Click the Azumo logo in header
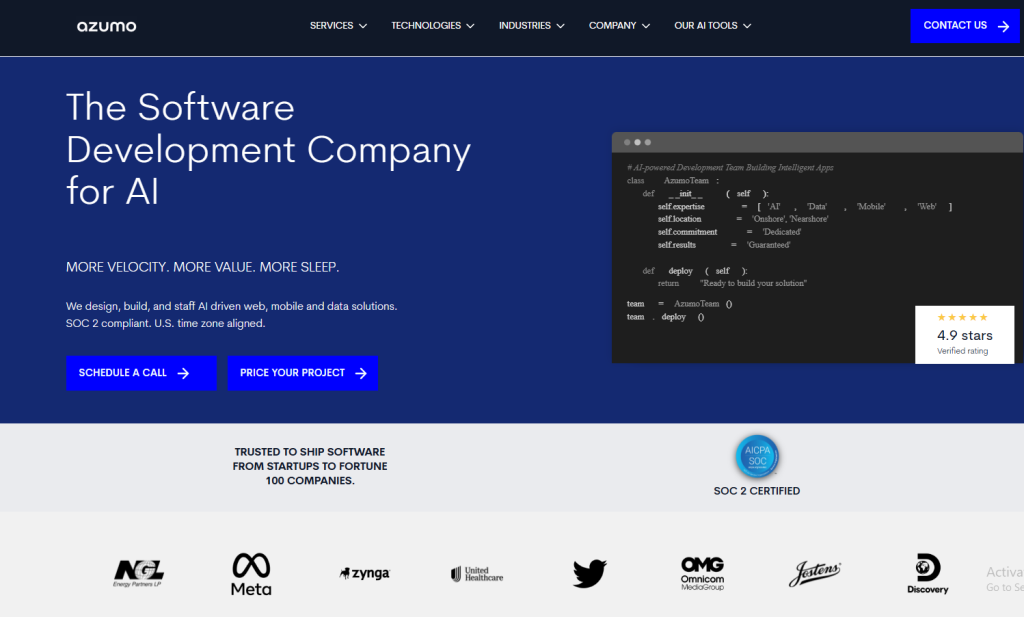The height and width of the screenshot is (617, 1024). coord(106,26)
